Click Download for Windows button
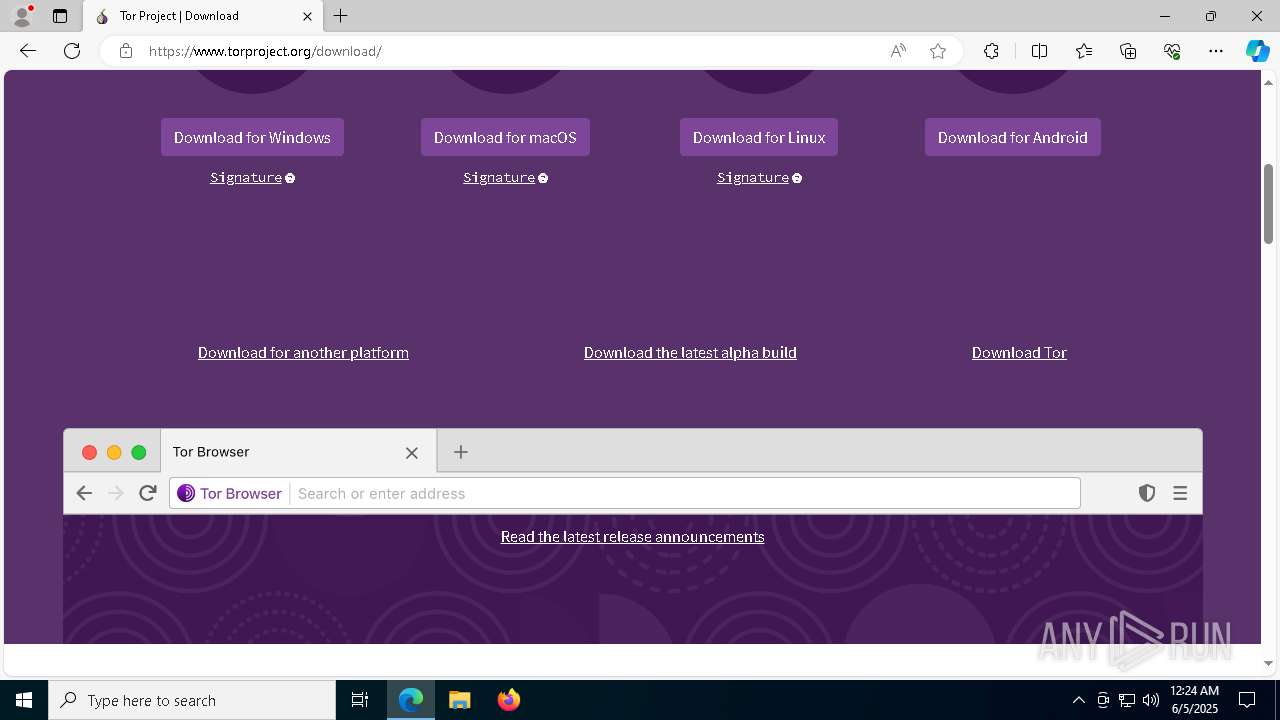 coord(252,137)
